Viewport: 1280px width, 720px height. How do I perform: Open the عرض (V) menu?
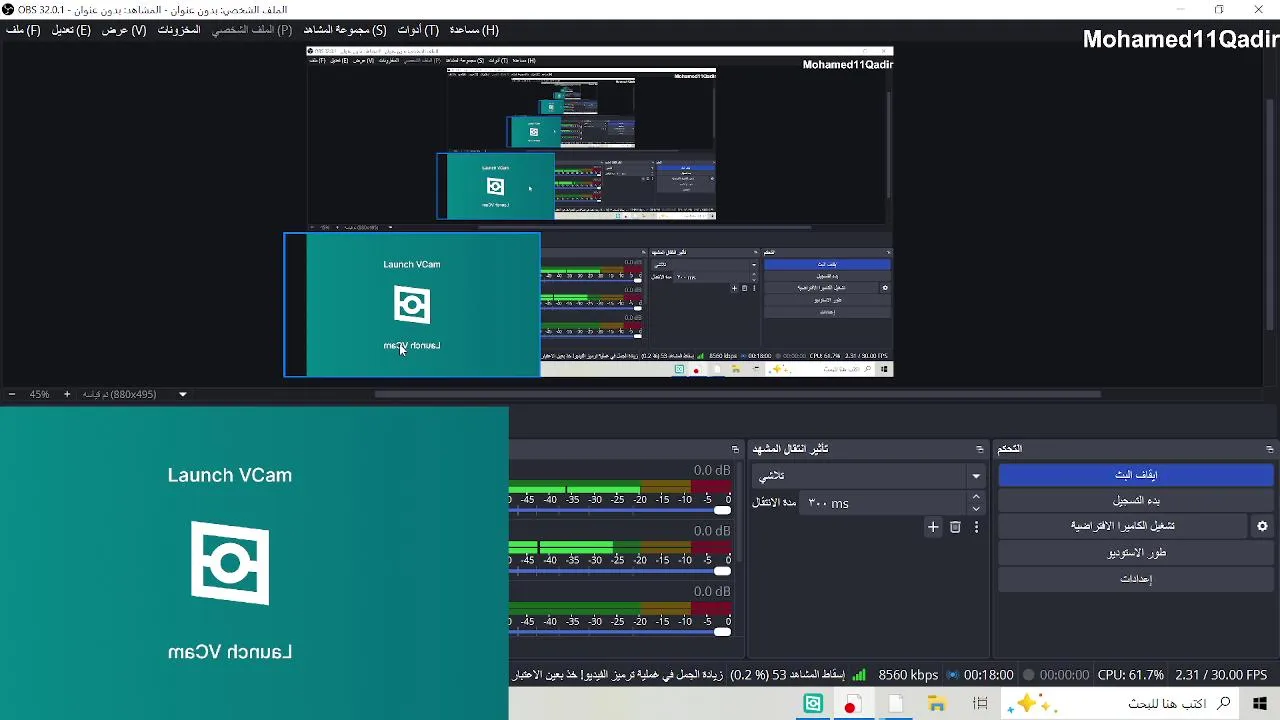(x=124, y=30)
